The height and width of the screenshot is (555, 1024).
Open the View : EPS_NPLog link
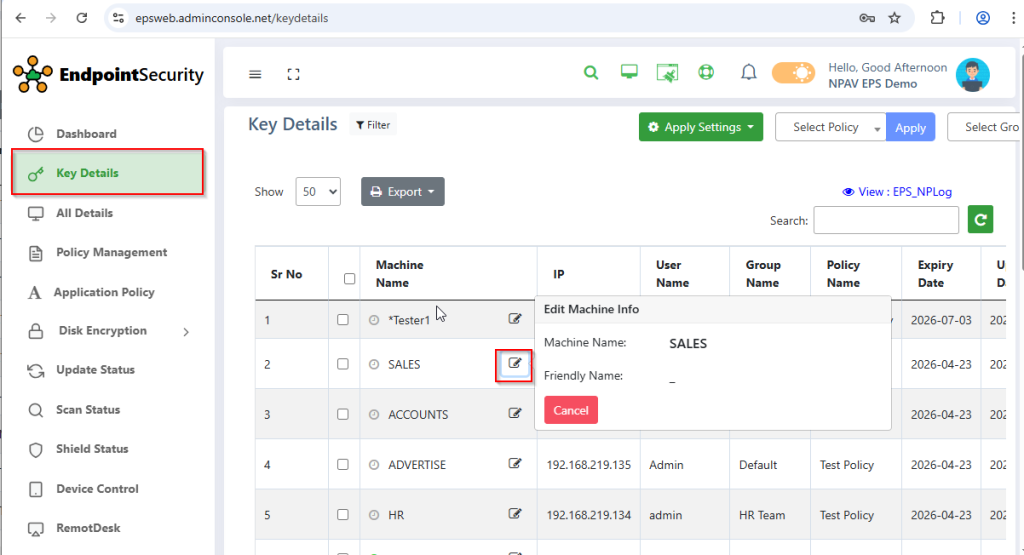click(899, 192)
